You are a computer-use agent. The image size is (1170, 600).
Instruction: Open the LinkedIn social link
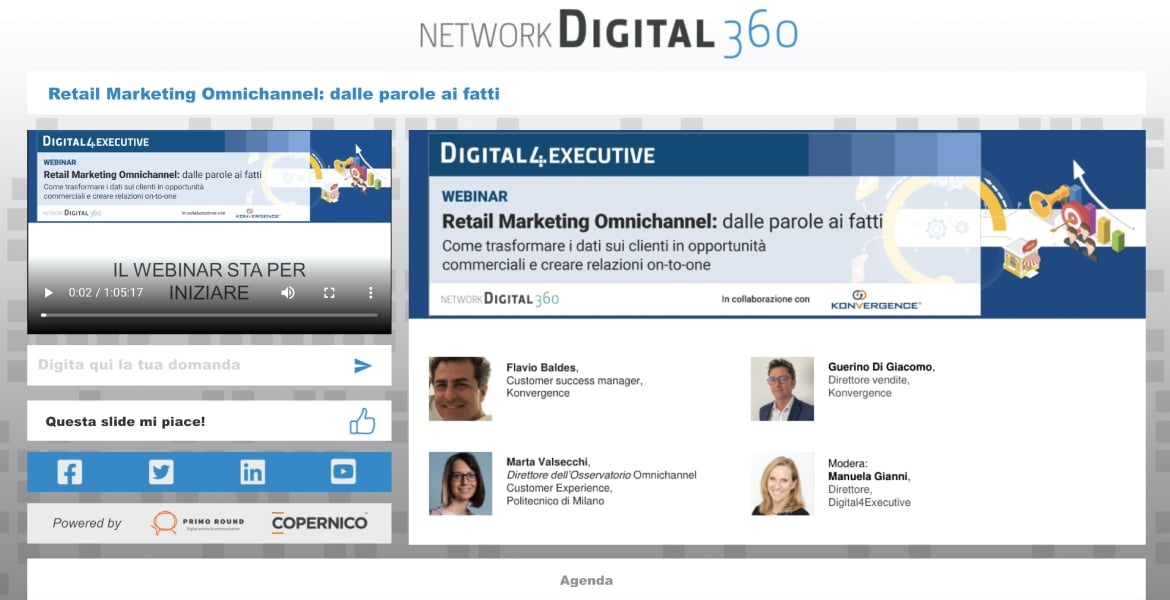(x=252, y=472)
